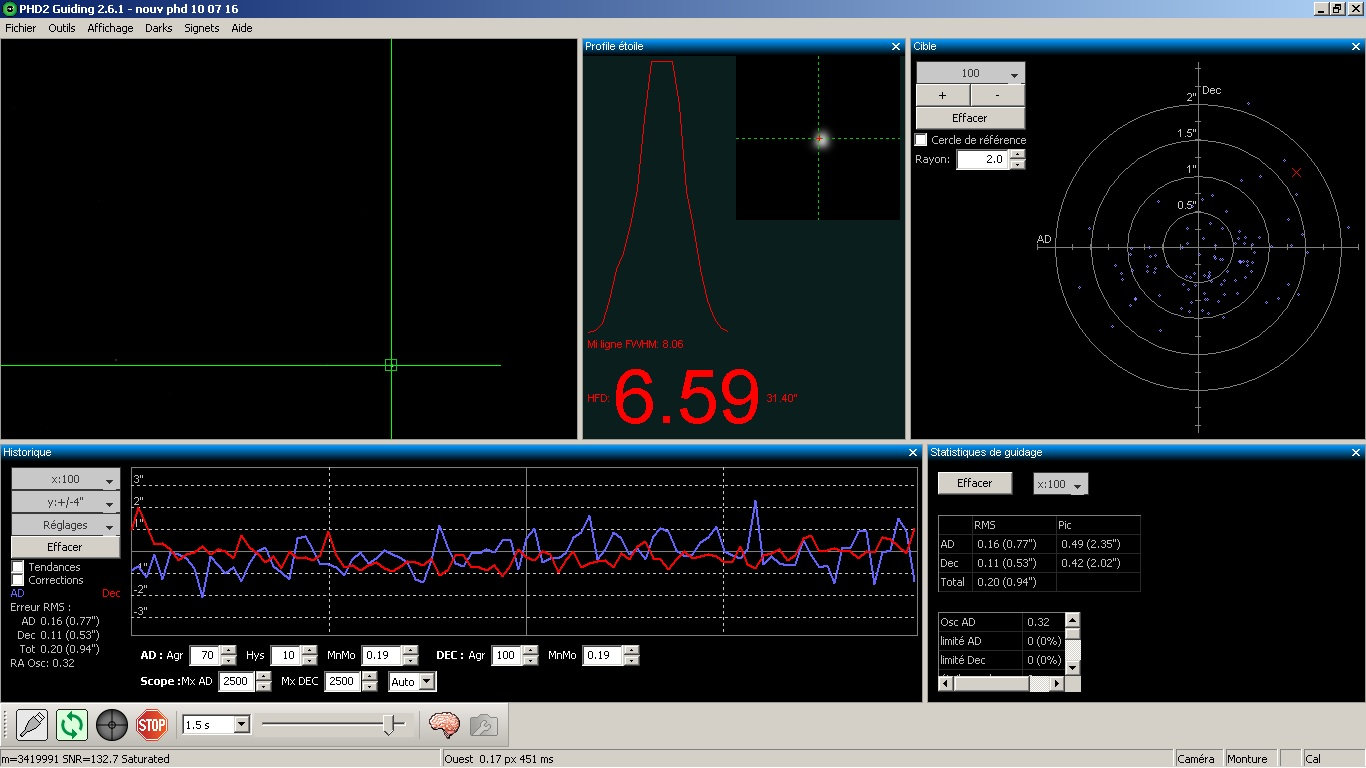Viewport: 1366px width, 768px height.
Task: Enable the Tendances checkbox
Action: [x=18, y=567]
